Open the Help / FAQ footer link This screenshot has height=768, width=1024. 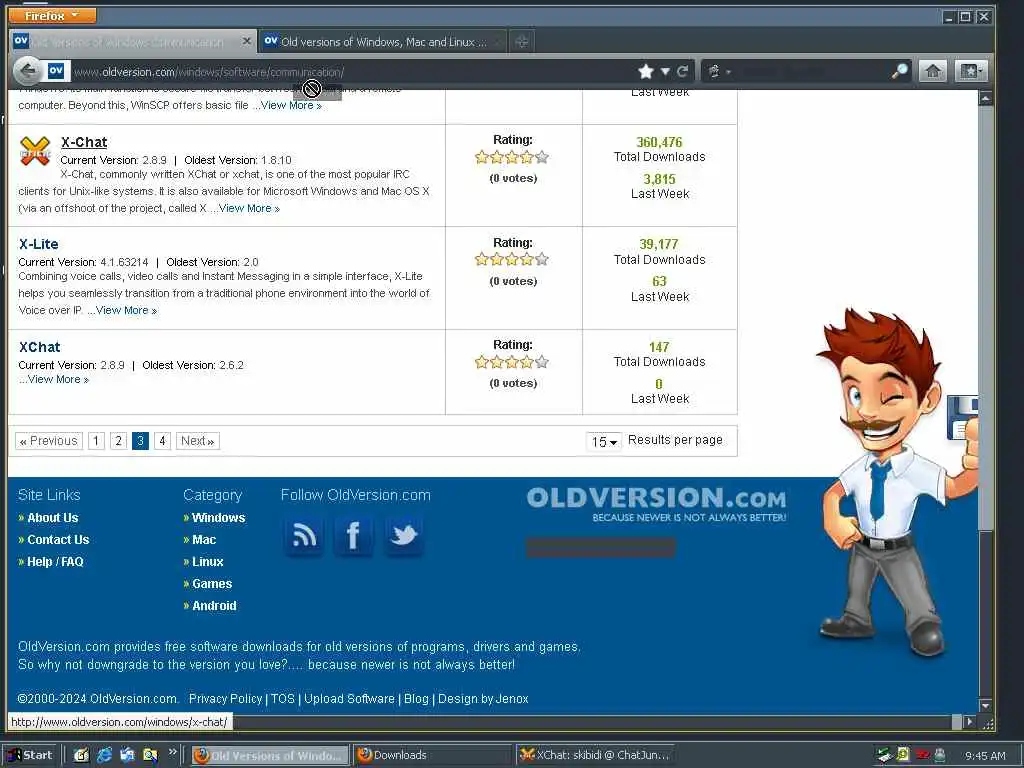click(x=55, y=562)
